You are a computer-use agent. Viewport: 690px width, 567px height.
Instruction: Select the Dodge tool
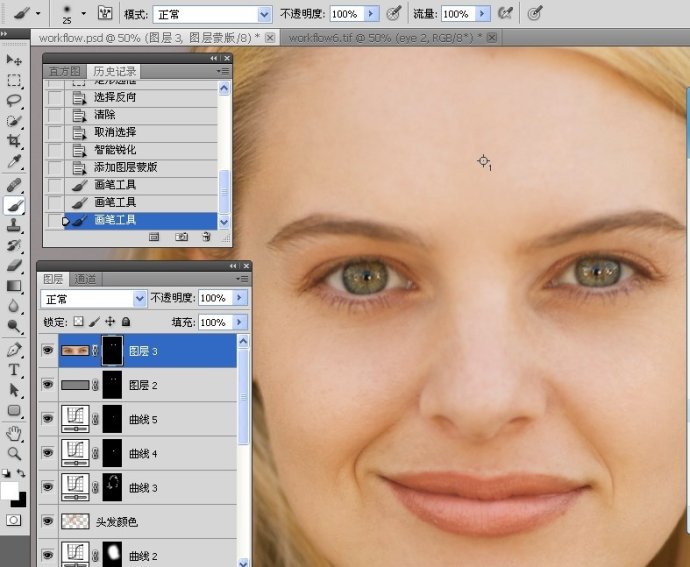click(14, 326)
